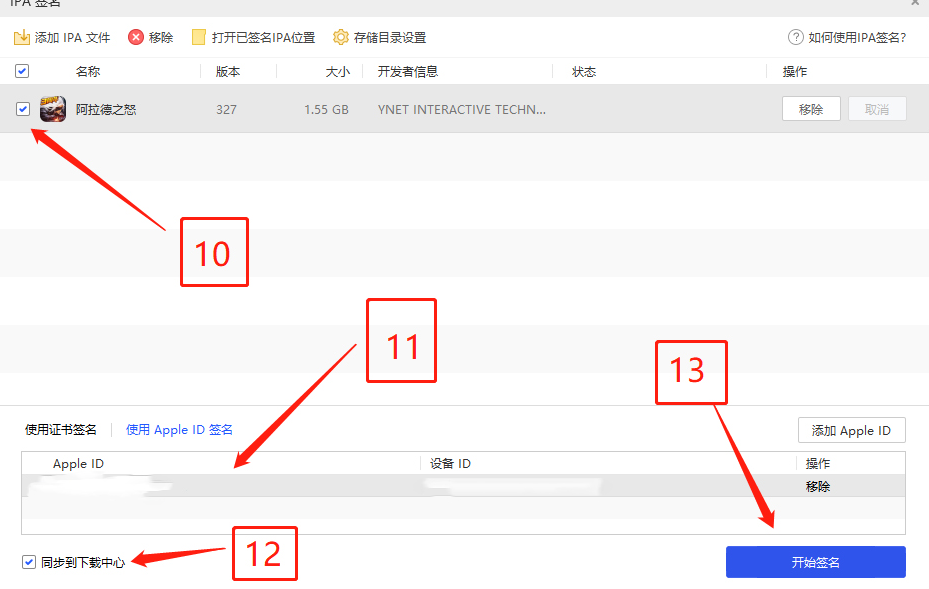Click the help question mark icon
Screen dimensions: 929x589
[x=796, y=38]
